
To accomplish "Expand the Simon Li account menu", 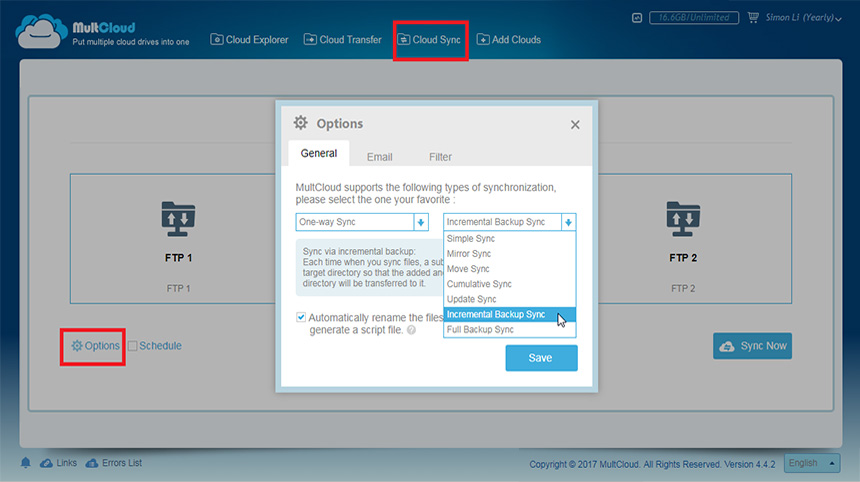I will (803, 18).
